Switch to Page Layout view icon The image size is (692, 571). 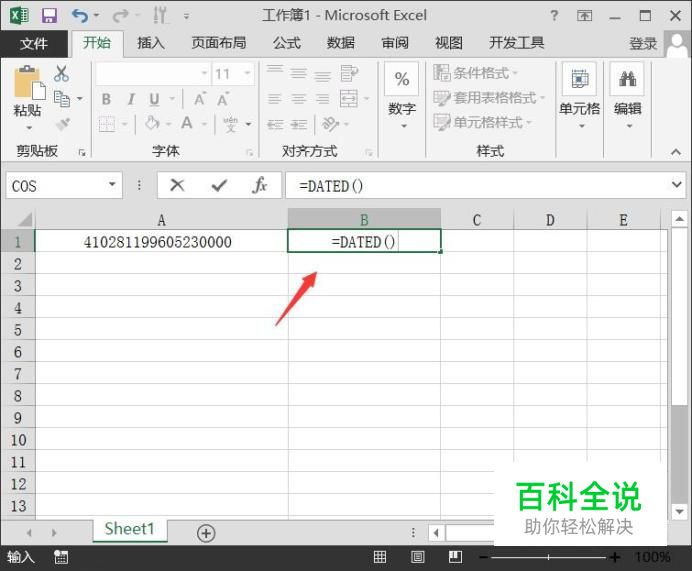(417, 557)
